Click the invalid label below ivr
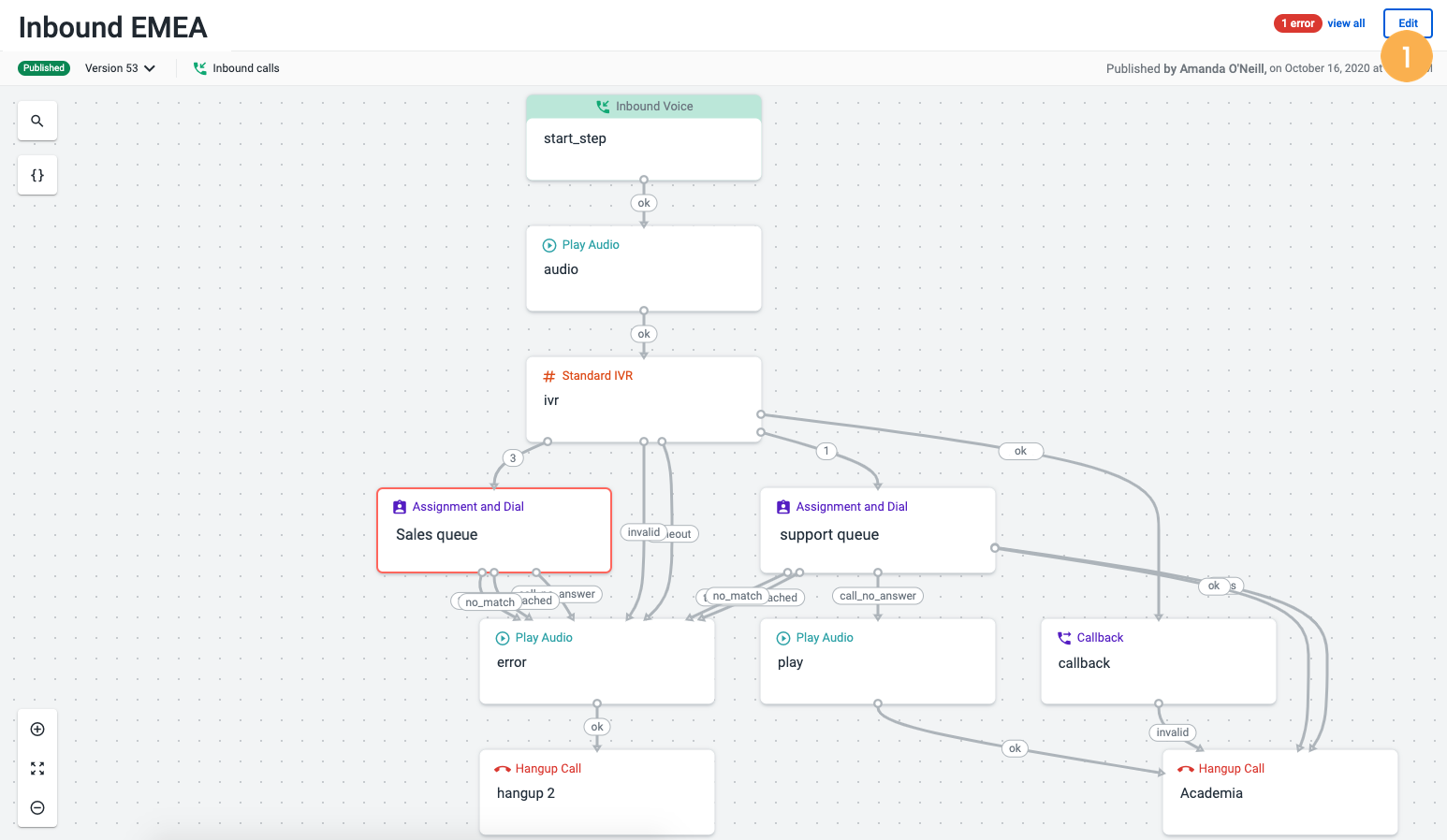This screenshot has width=1447, height=840. click(644, 532)
